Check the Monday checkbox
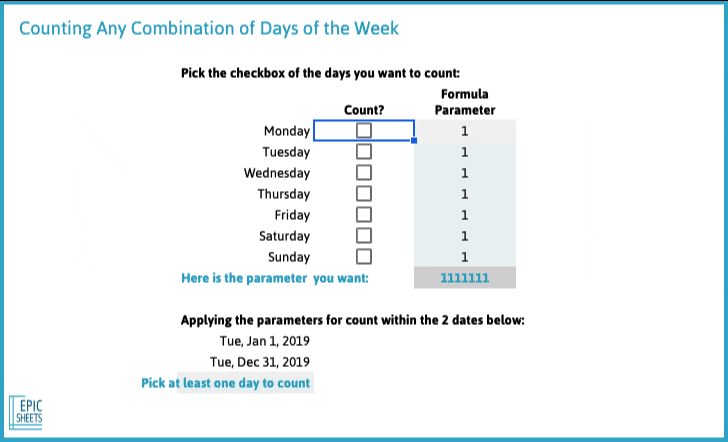Image resolution: width=728 pixels, height=442 pixels. [364, 130]
